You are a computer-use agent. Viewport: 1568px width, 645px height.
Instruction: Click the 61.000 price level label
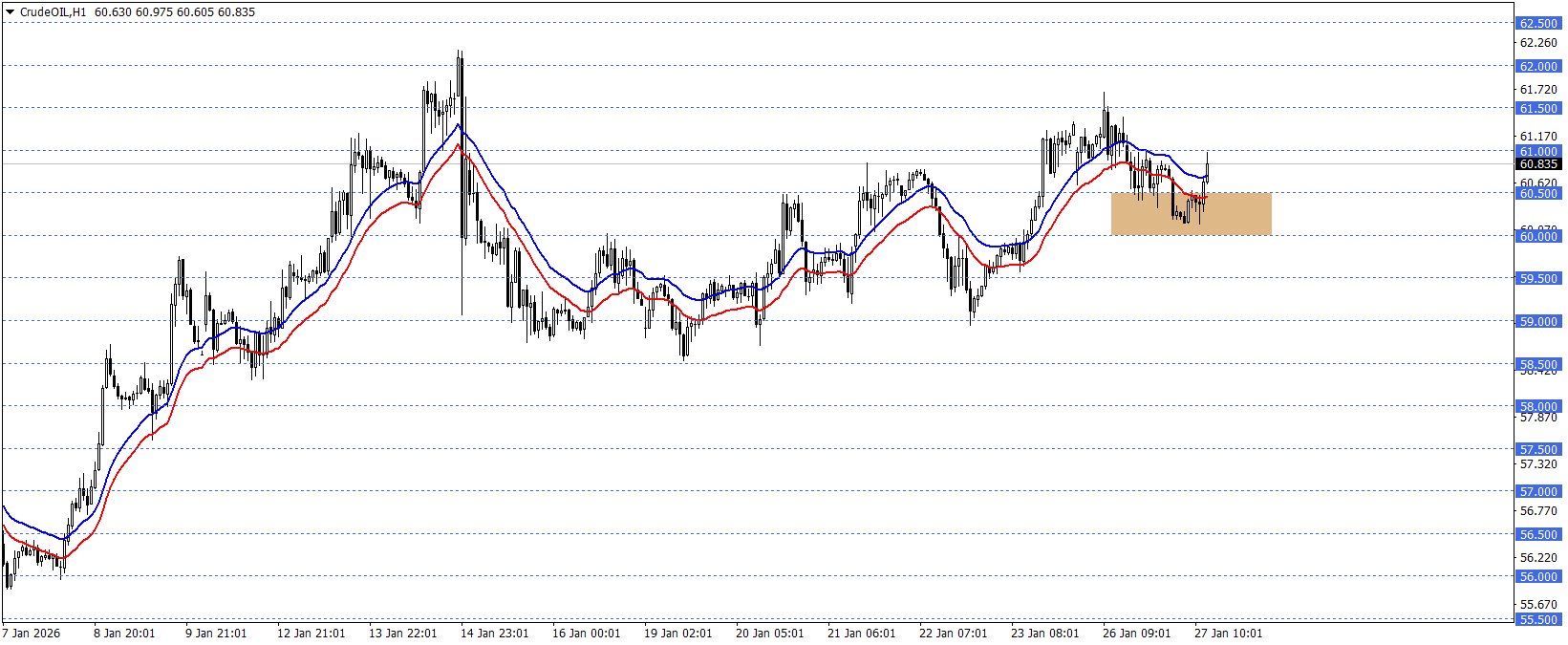(x=1538, y=151)
